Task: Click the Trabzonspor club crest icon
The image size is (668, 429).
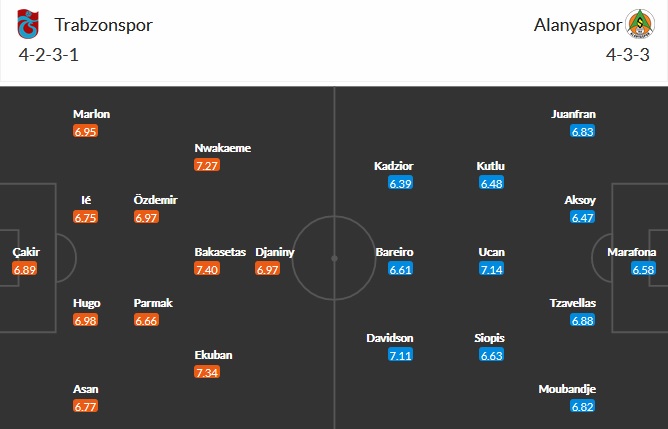Action: (x=26, y=24)
